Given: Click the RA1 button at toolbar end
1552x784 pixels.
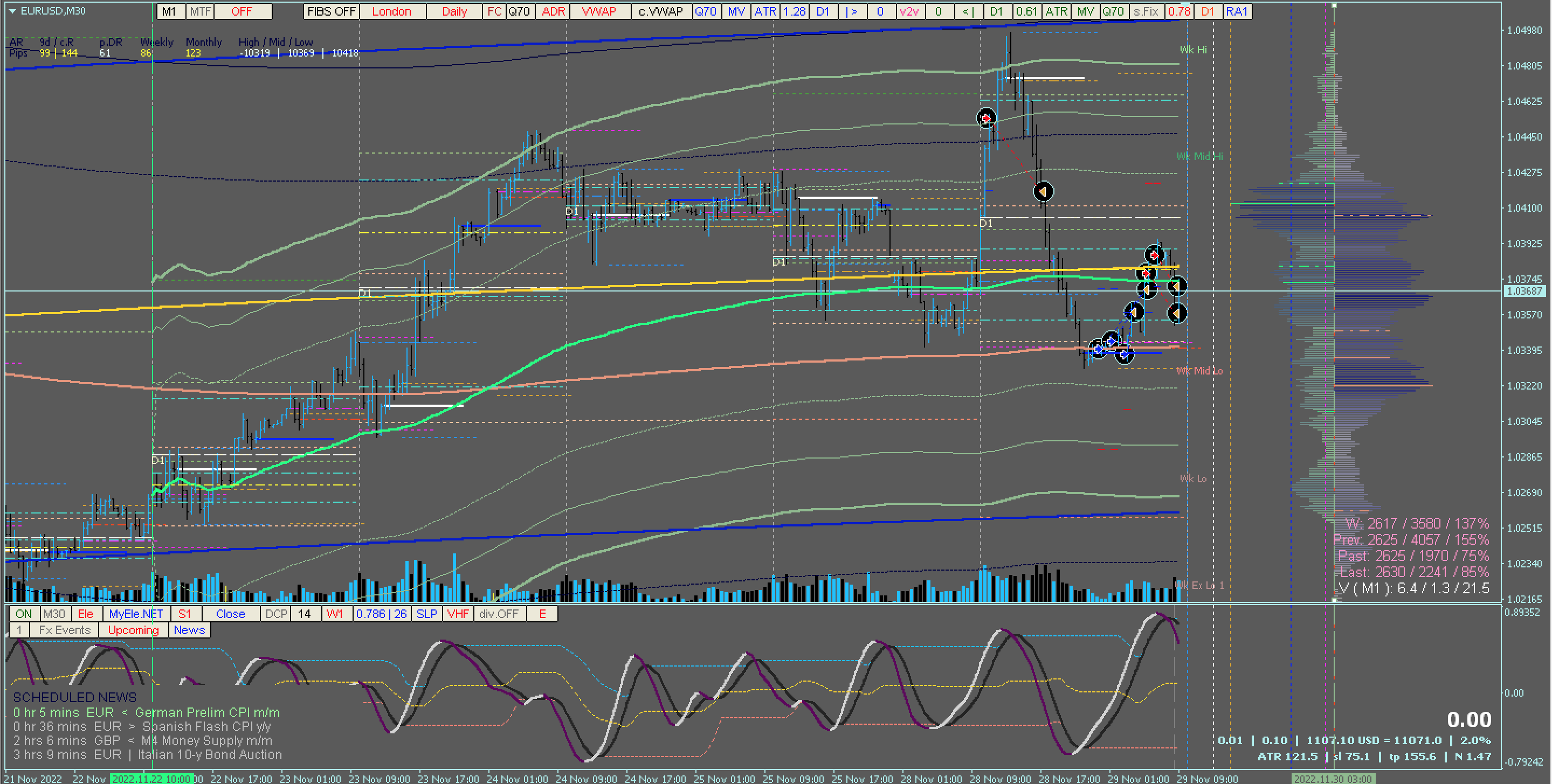Looking at the screenshot, I should click(x=1237, y=11).
